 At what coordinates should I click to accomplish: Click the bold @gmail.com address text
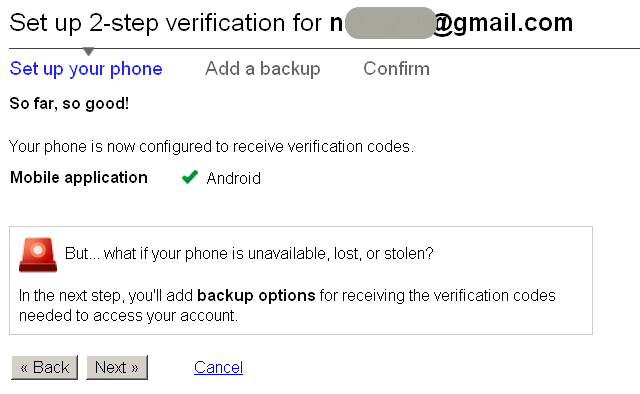tap(503, 22)
